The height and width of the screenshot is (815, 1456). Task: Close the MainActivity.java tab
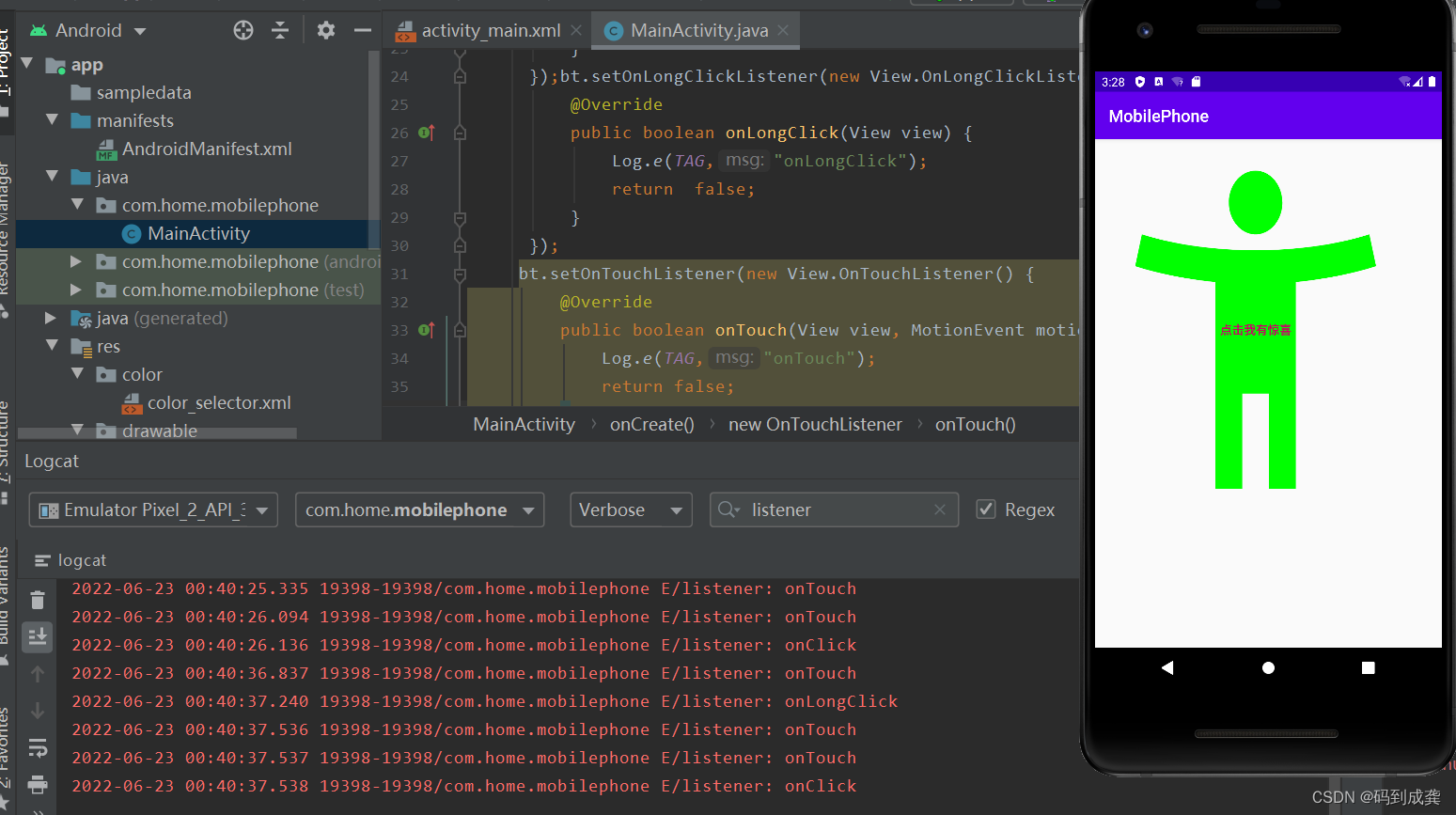(x=783, y=30)
